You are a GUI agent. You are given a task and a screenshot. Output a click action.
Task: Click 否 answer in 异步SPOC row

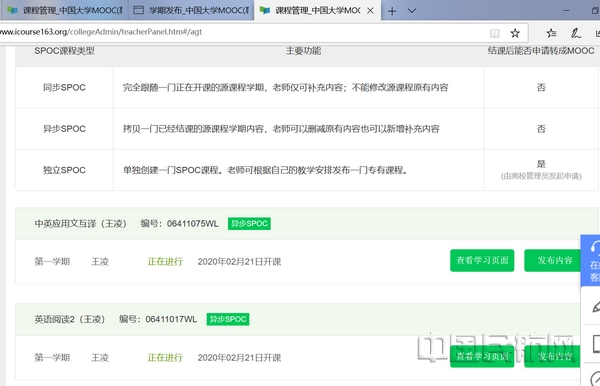[x=541, y=129]
